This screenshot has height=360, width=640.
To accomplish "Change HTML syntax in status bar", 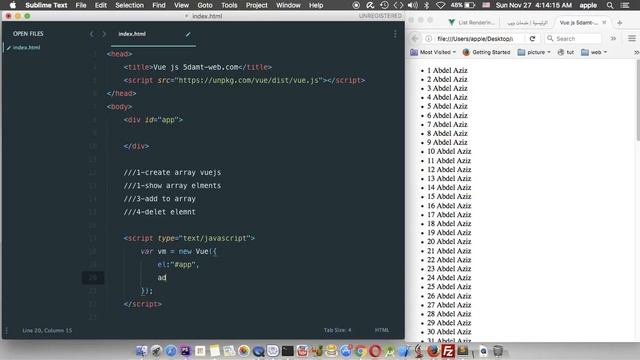I will pos(382,330).
